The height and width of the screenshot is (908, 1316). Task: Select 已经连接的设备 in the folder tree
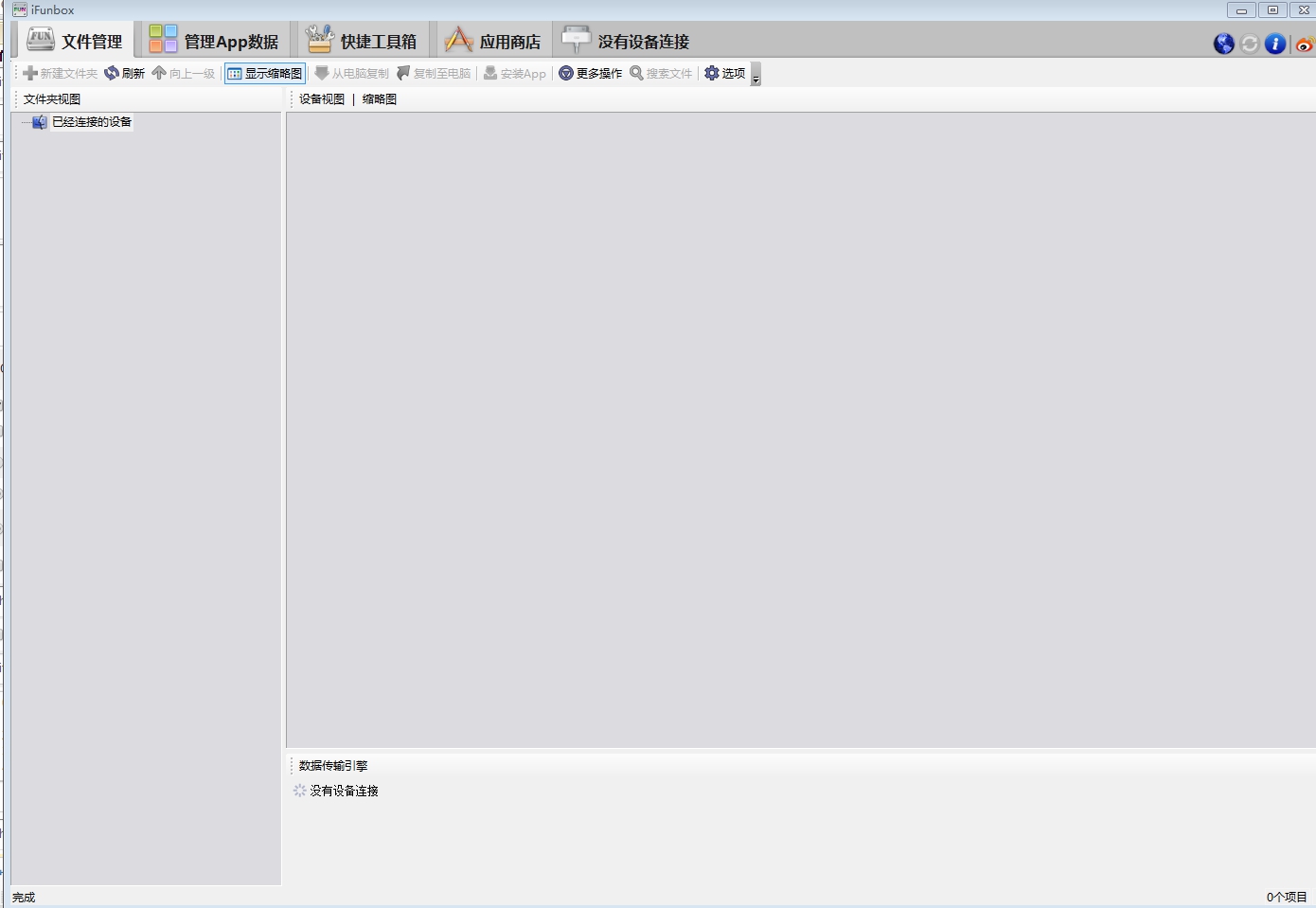pyautogui.click(x=92, y=121)
